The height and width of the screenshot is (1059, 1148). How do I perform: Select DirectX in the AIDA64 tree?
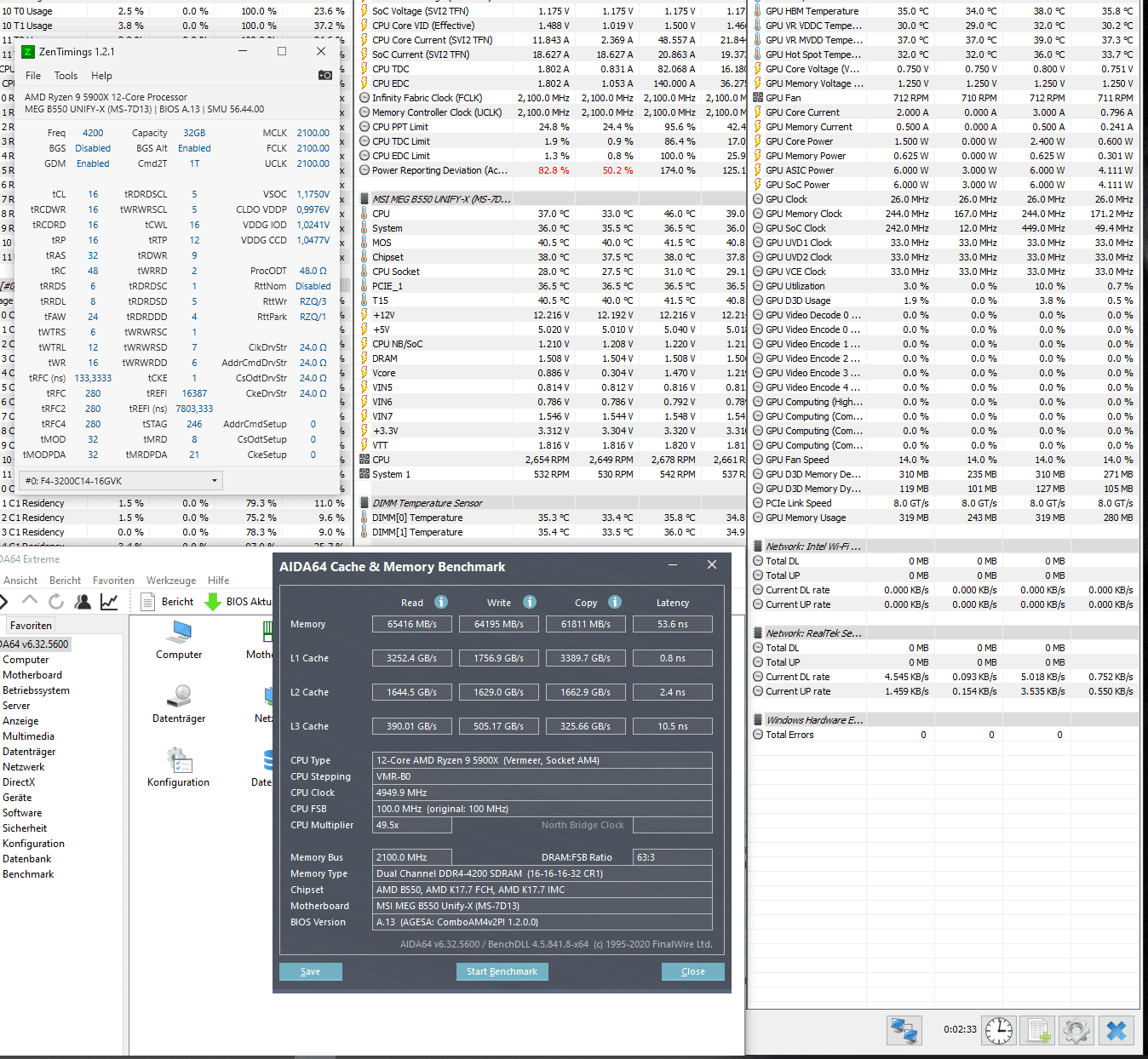[19, 782]
